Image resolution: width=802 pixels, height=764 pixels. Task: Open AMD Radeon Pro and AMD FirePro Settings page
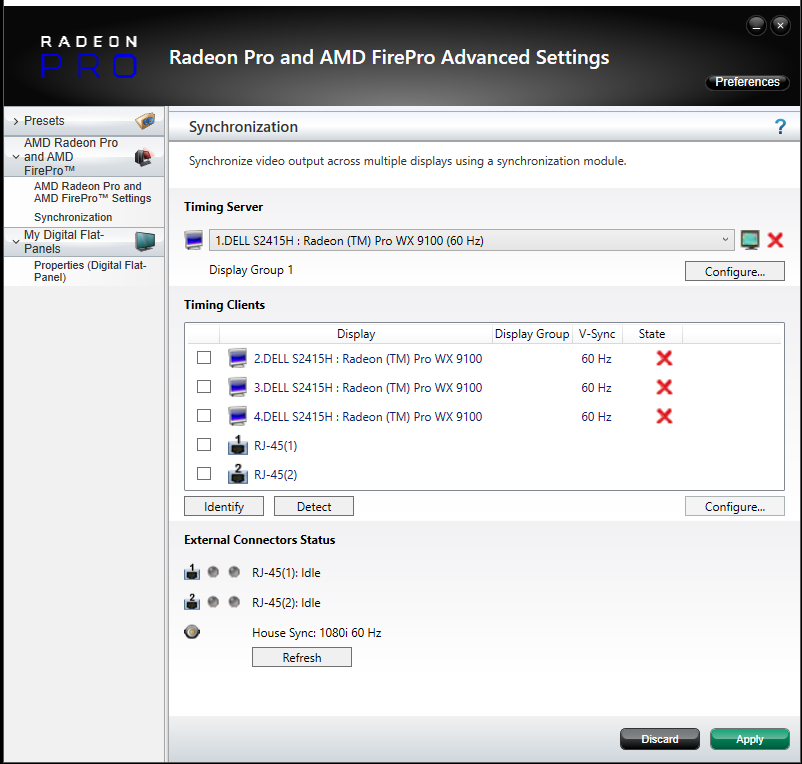93,192
